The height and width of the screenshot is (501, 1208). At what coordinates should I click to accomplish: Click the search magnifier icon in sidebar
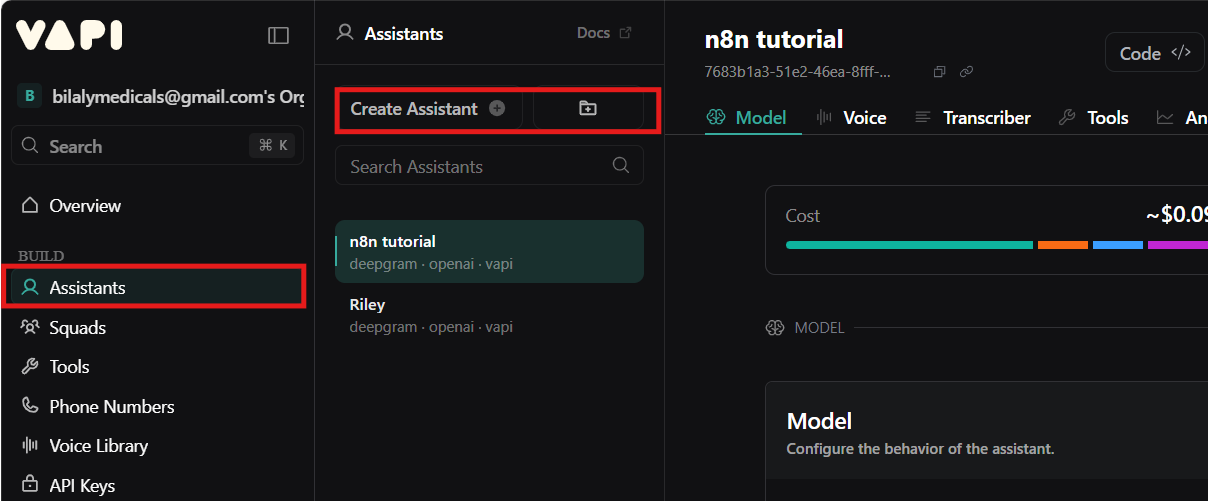30,146
